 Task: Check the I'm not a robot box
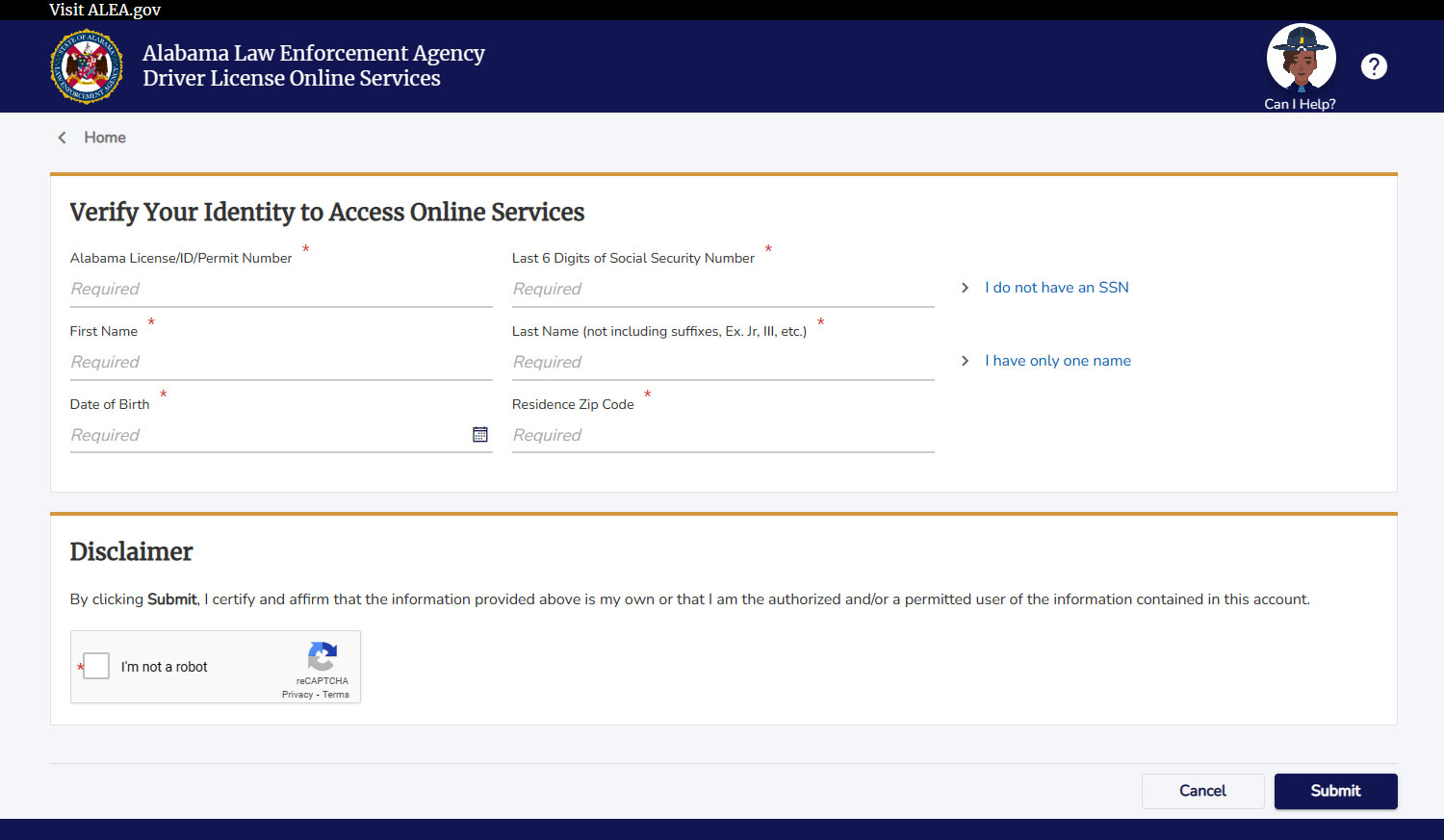[x=96, y=666]
